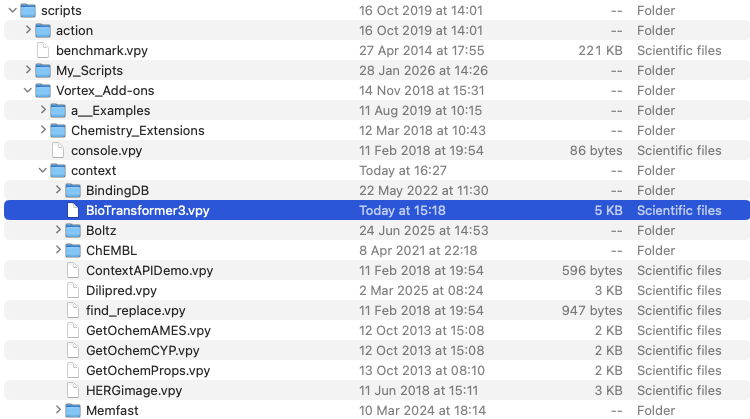Expand the action folder
The height and width of the screenshot is (419, 750).
tap(27, 30)
